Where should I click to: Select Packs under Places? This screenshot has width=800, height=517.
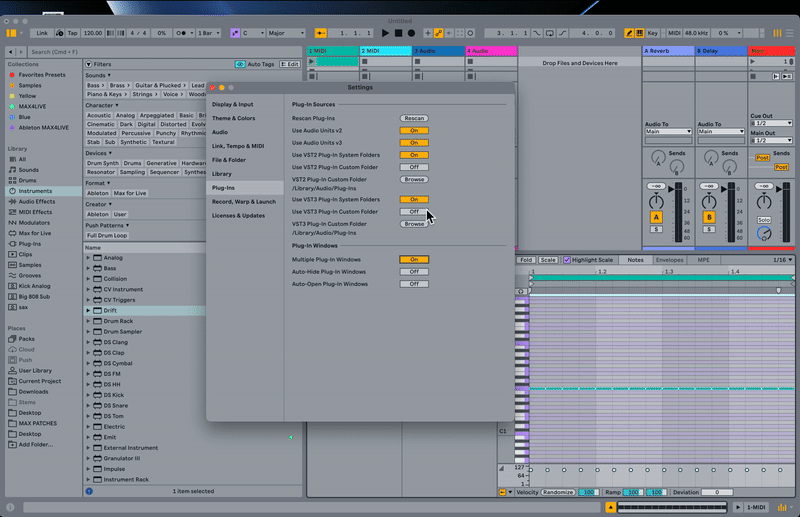coord(27,338)
